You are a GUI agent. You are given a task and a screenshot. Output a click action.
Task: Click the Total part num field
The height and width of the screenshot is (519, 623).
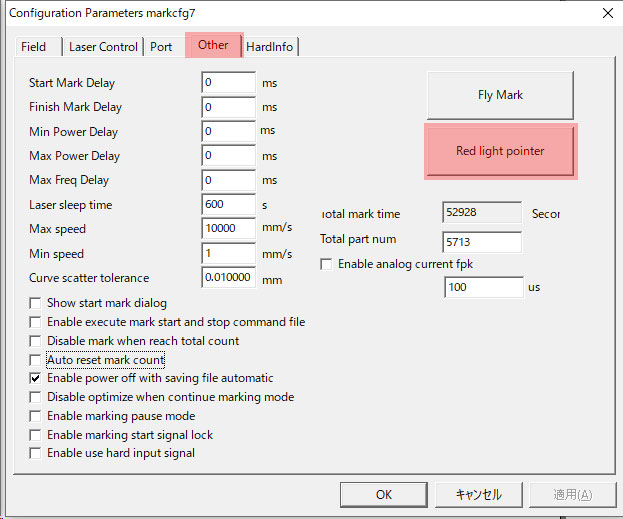tap(481, 241)
